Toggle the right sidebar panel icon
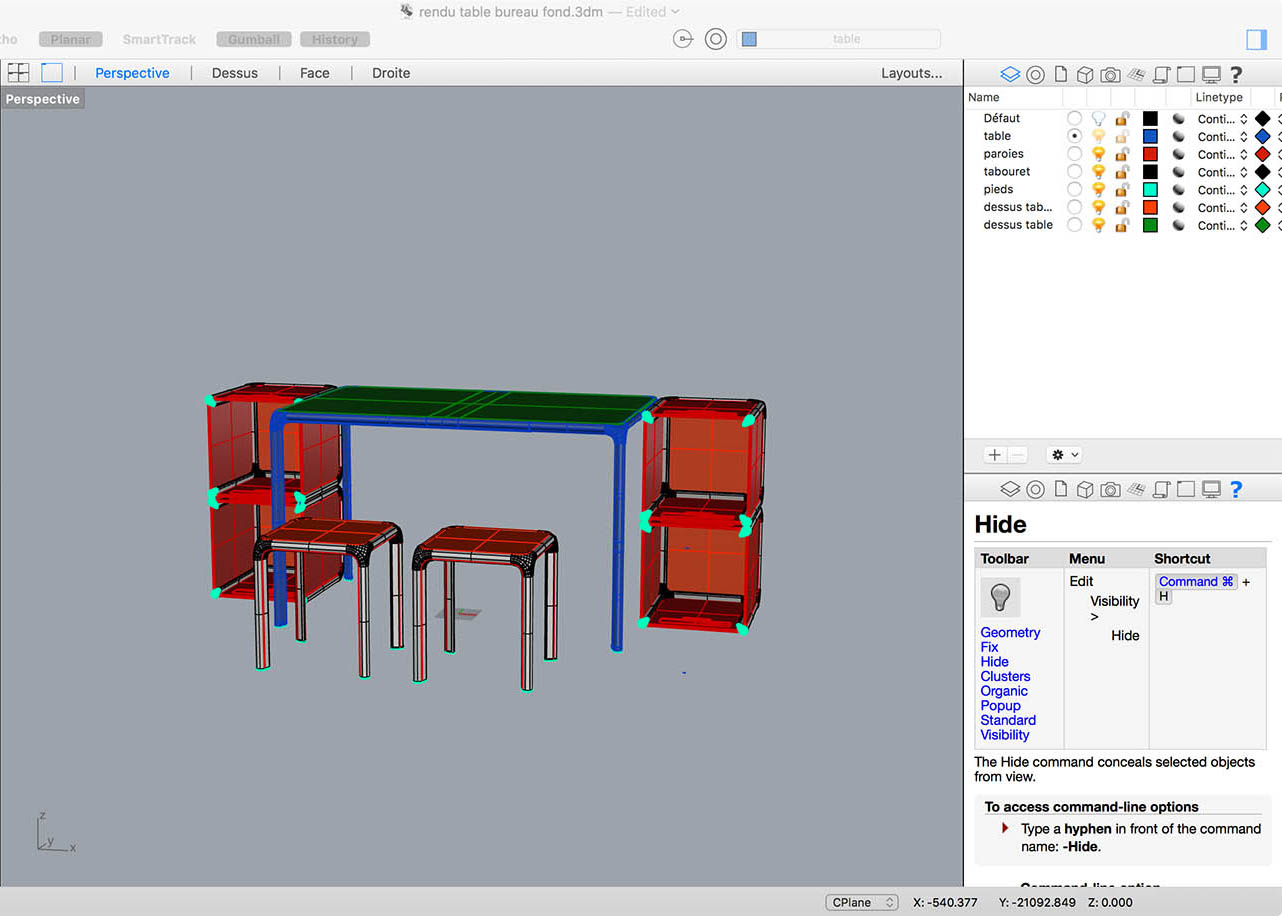 (1256, 39)
